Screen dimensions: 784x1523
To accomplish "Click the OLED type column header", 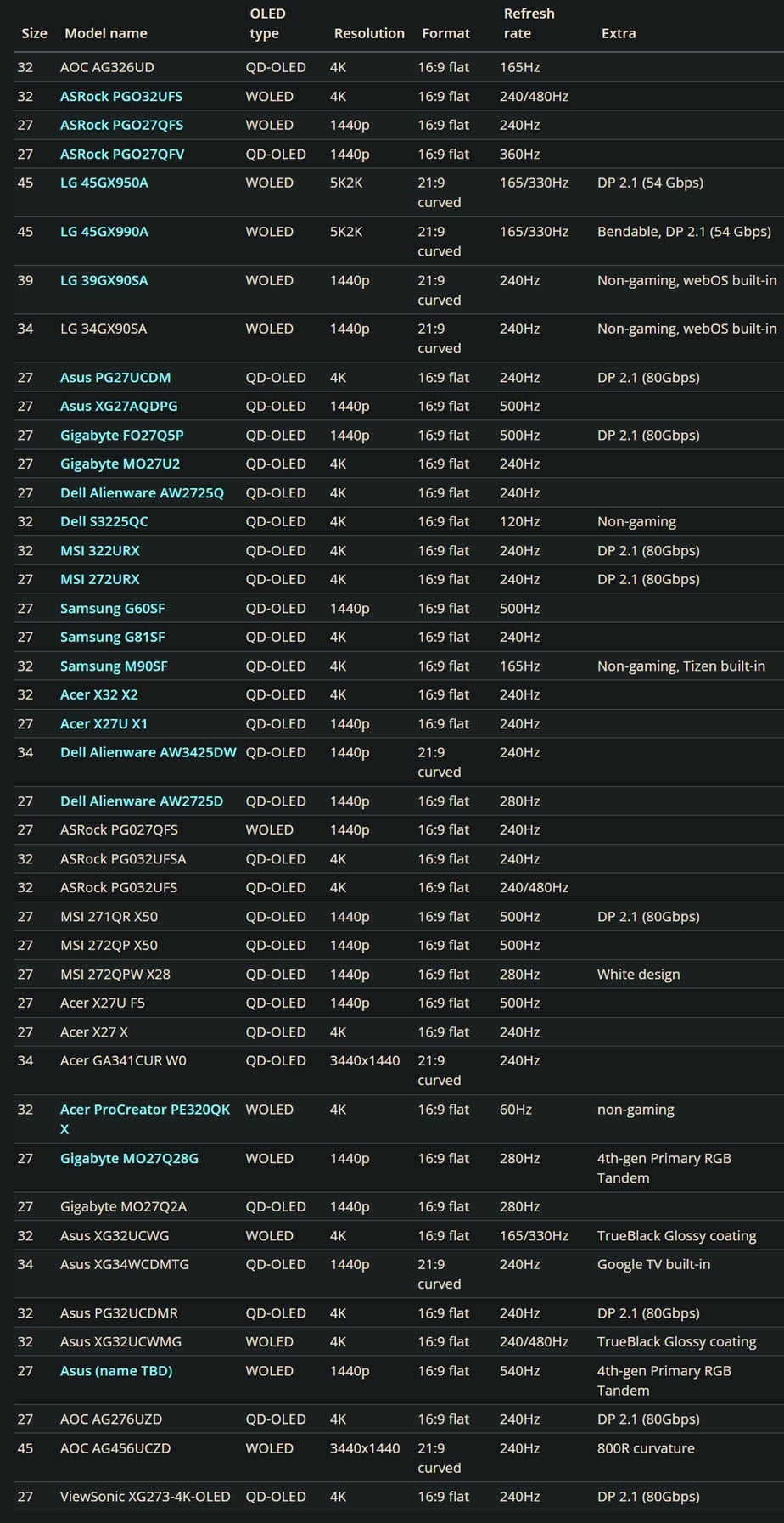I will pos(268,24).
